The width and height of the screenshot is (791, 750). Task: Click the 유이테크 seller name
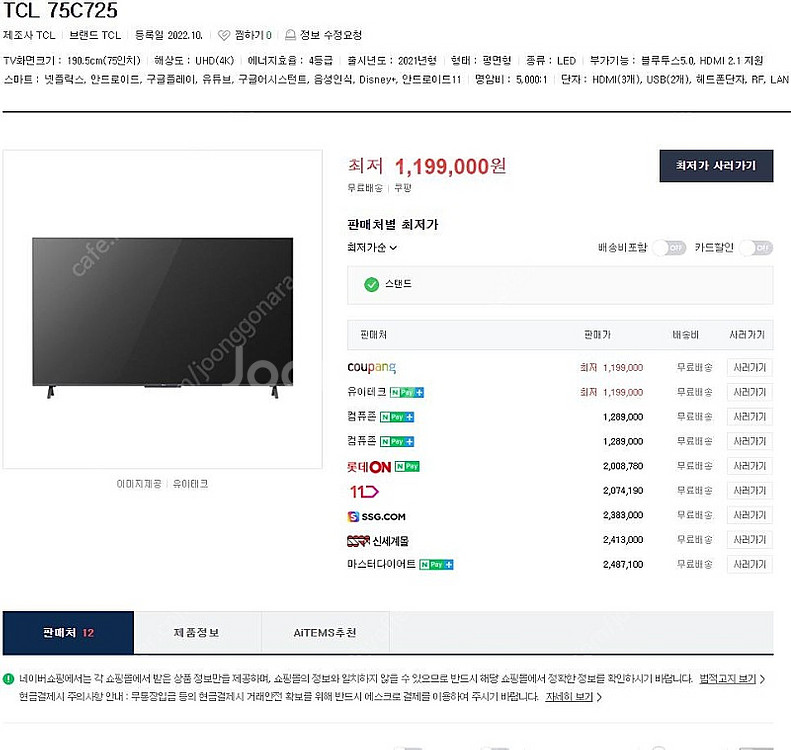tap(367, 392)
